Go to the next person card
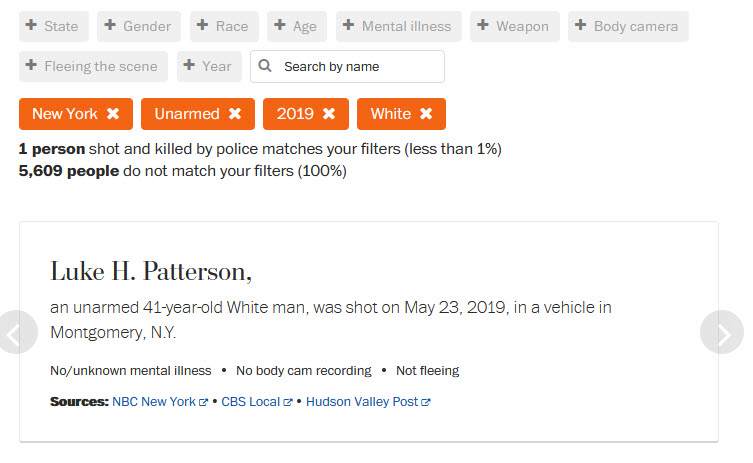The height and width of the screenshot is (463, 753). (x=722, y=332)
